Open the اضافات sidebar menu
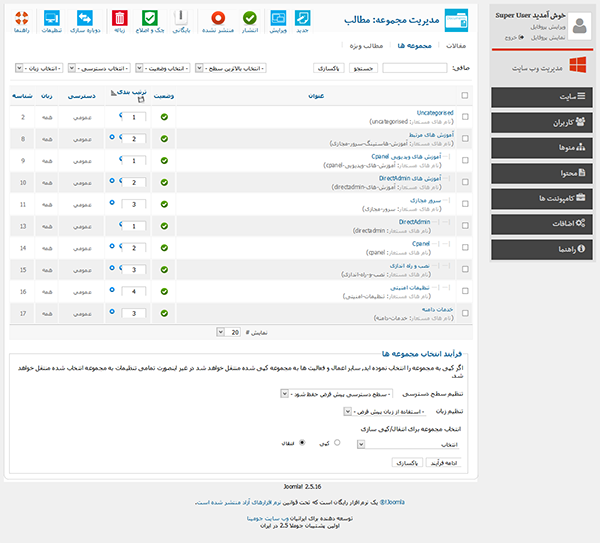The width and height of the screenshot is (600, 543). tap(542, 224)
